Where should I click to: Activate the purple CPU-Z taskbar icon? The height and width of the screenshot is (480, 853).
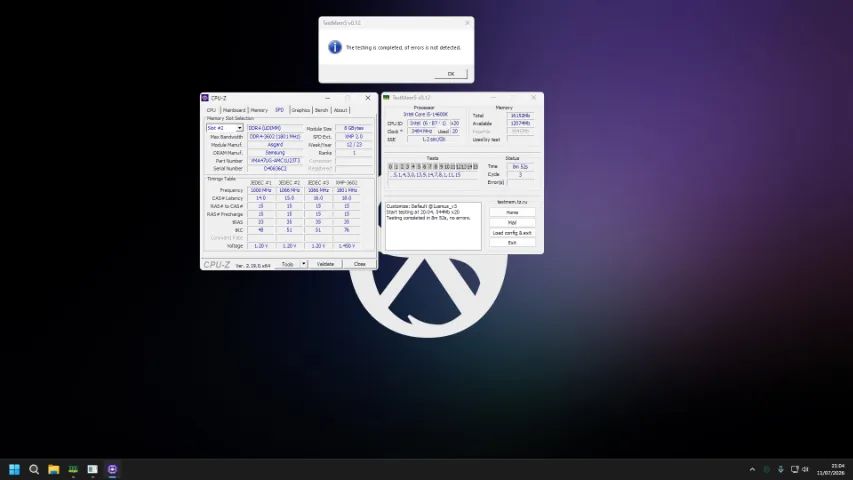(112, 469)
